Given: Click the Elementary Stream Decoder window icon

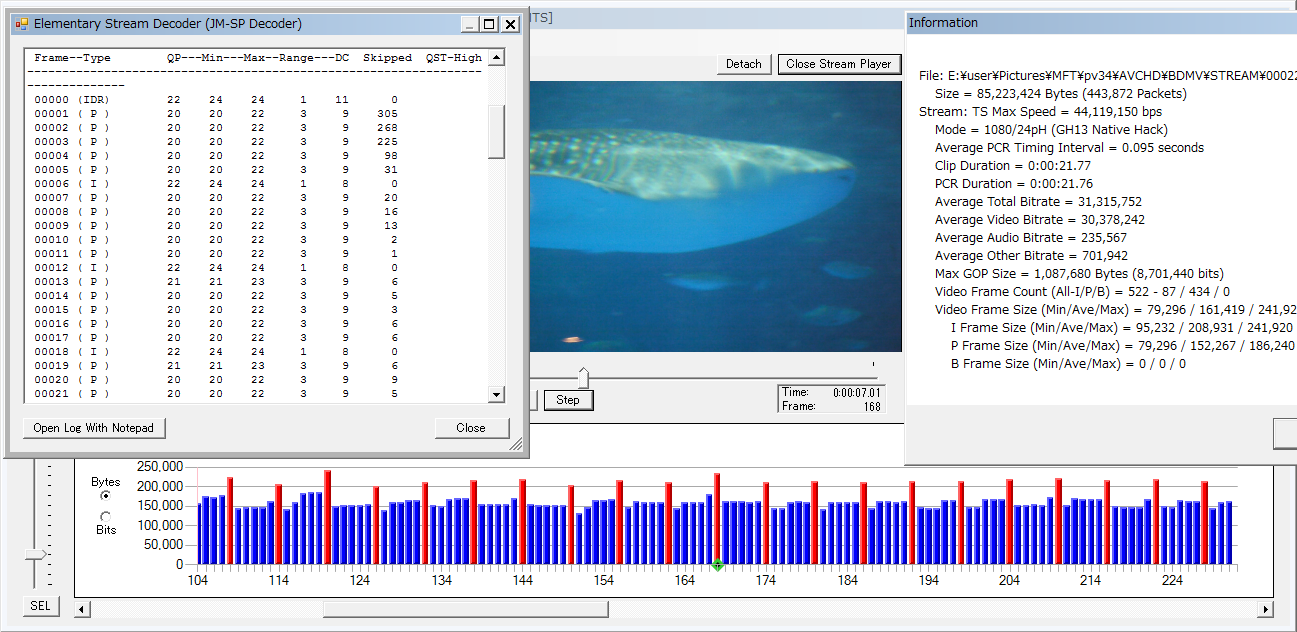Looking at the screenshot, I should click(21, 24).
